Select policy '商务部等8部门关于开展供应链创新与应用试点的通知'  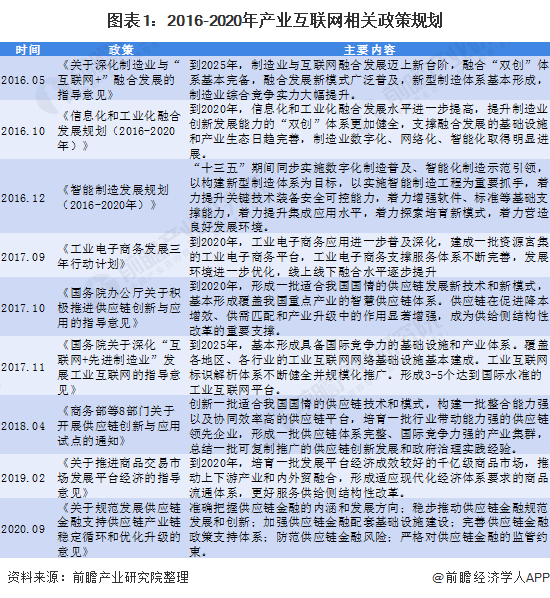pos(119,426)
